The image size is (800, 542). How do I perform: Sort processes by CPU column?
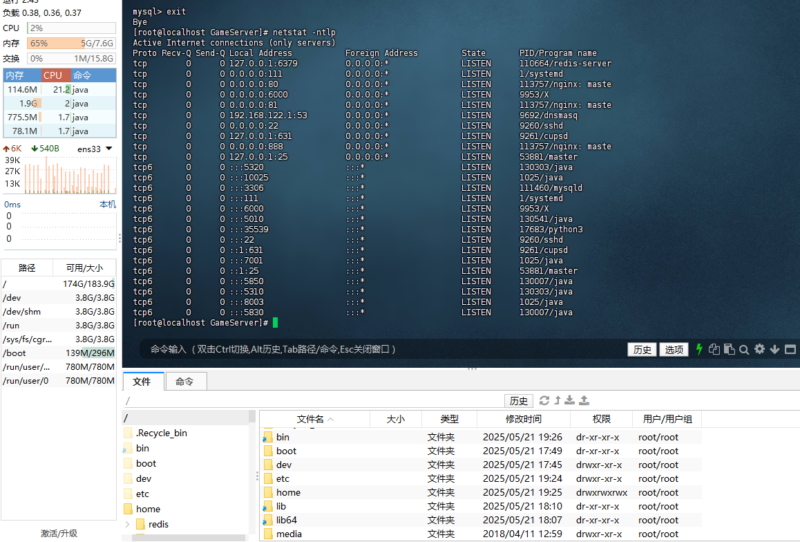(x=52, y=75)
